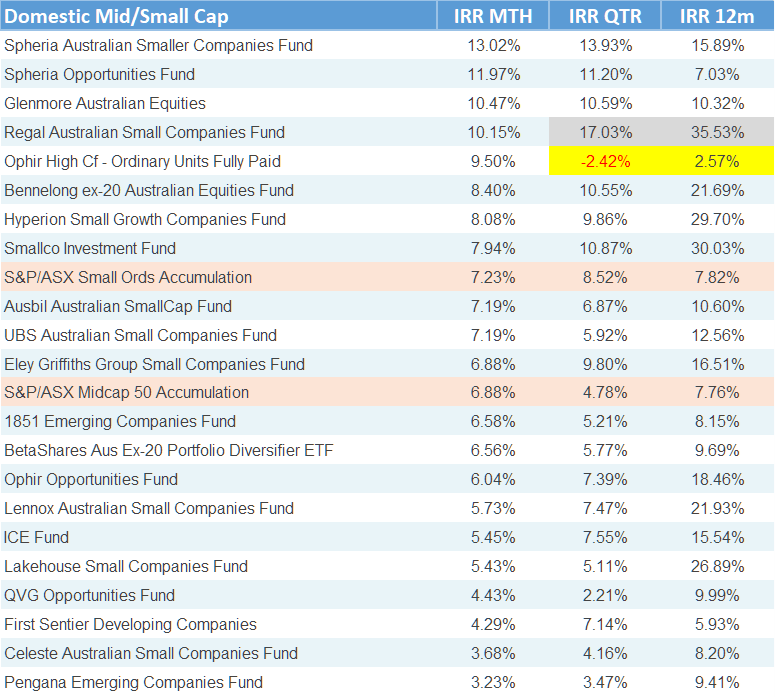Click the 7.55% value for ICE Fund

[x=605, y=537]
